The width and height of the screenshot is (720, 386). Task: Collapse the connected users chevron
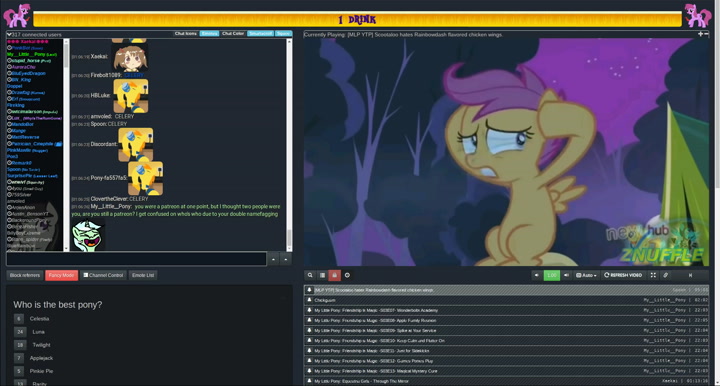(x=9, y=34)
